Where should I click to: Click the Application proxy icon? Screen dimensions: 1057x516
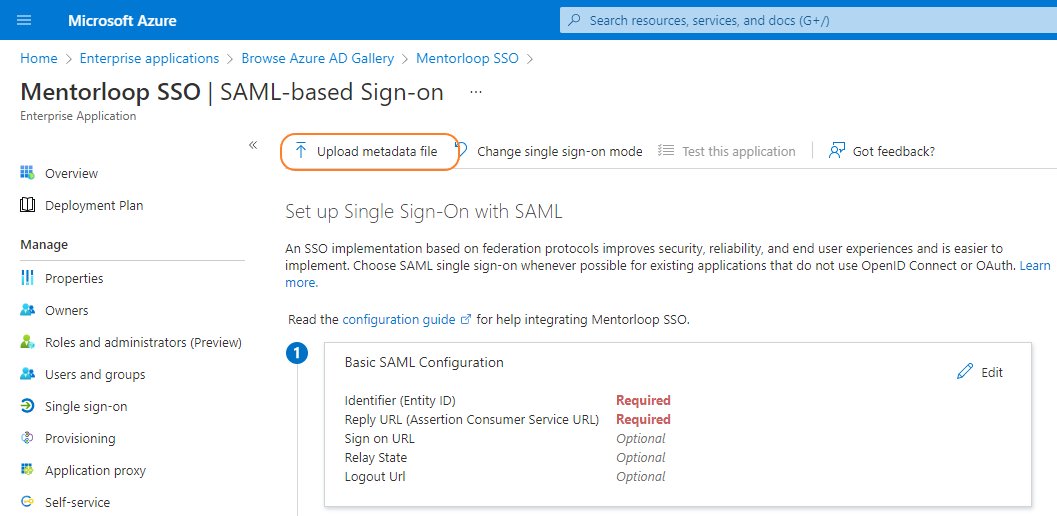pyautogui.click(x=27, y=469)
